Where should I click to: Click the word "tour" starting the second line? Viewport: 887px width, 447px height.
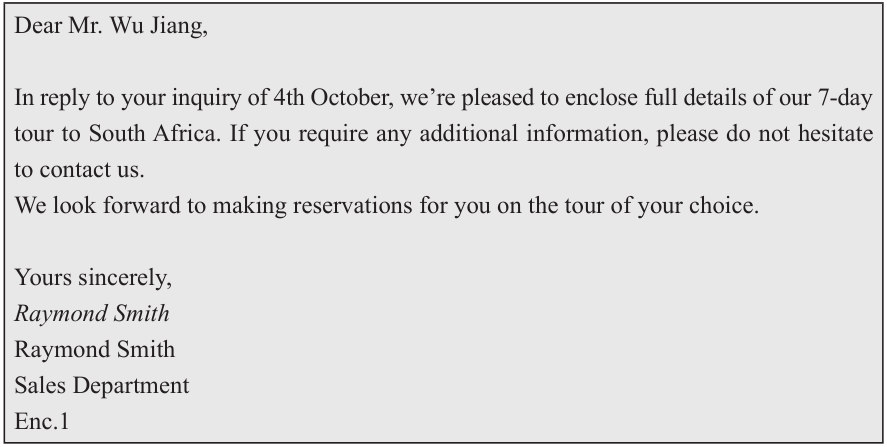pos(32,135)
